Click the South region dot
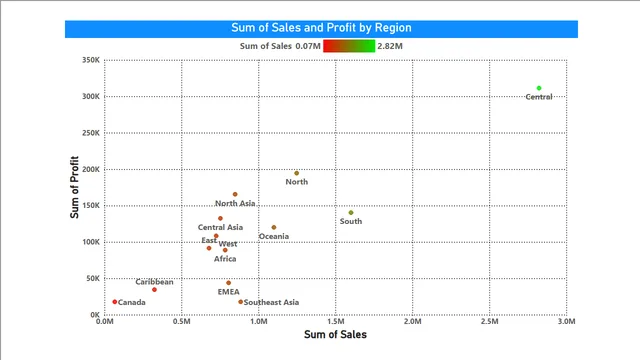 [351, 213]
